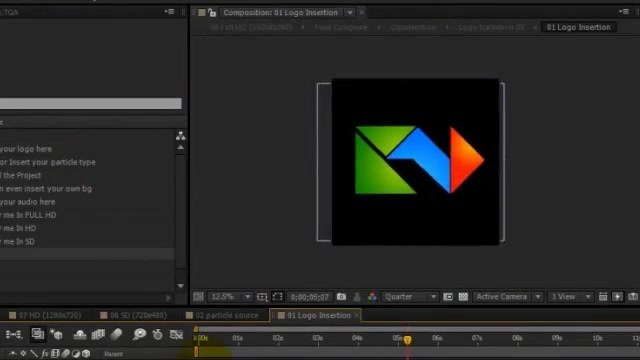Click the current time indicator marker
Viewport: 640px width, 360px height.
pos(407,340)
